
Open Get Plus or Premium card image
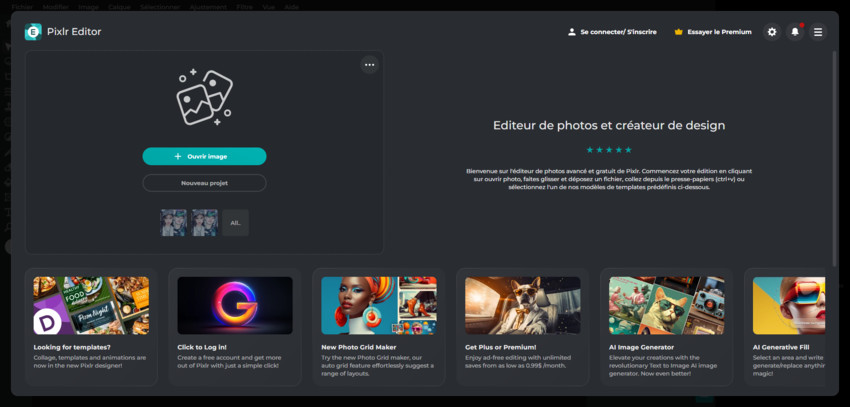(523, 306)
